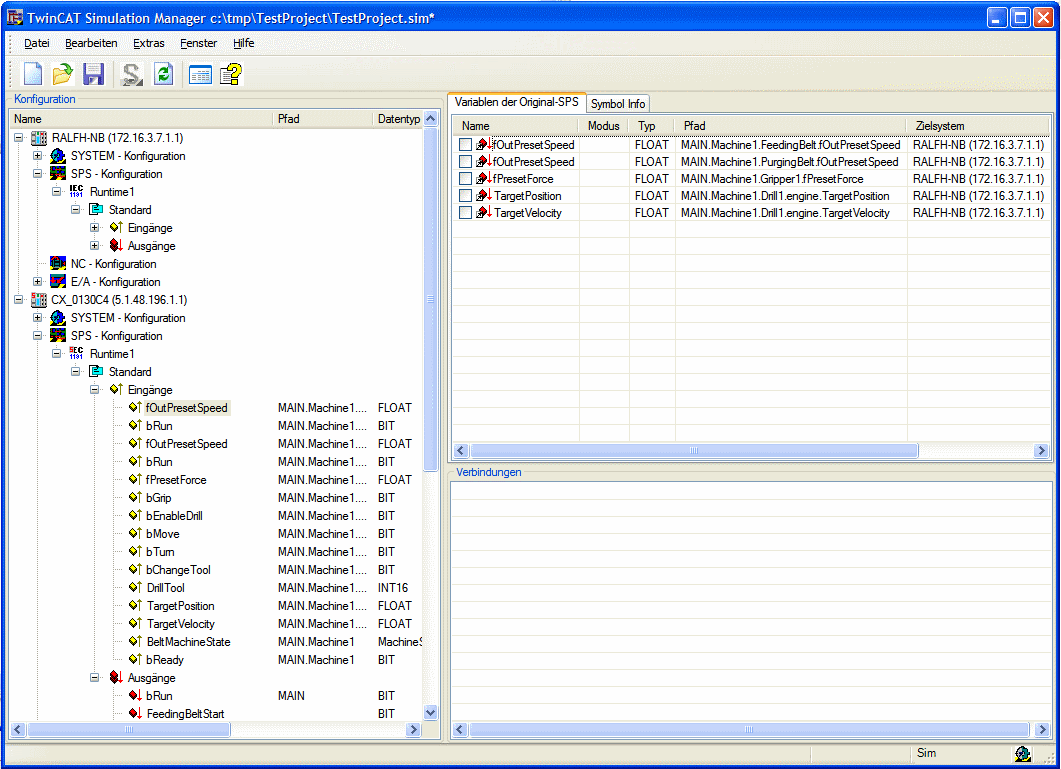This screenshot has height=769, width=1061.
Task: Select the Variablen der Original-SPS tab
Action: (x=516, y=102)
